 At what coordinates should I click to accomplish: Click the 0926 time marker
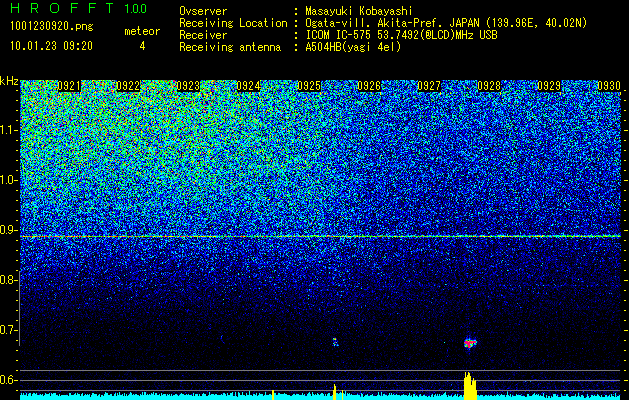(369, 86)
